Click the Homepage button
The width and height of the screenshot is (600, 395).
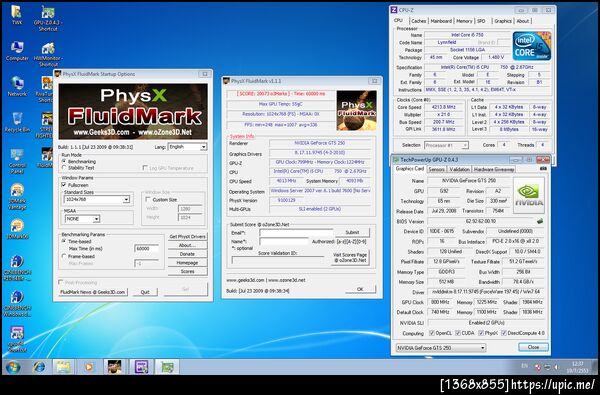click(x=188, y=263)
